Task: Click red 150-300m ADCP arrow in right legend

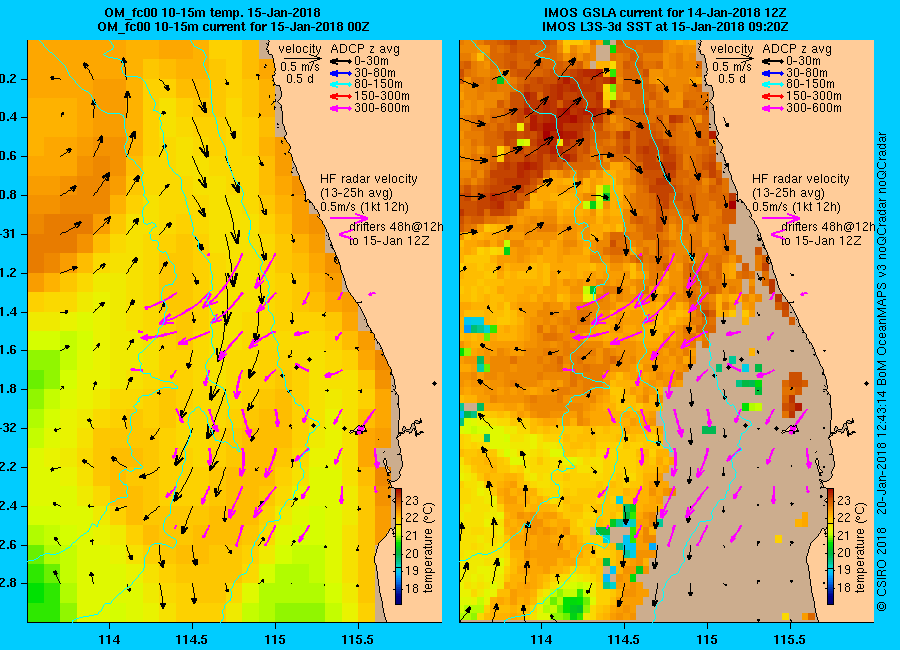Action: click(x=773, y=96)
